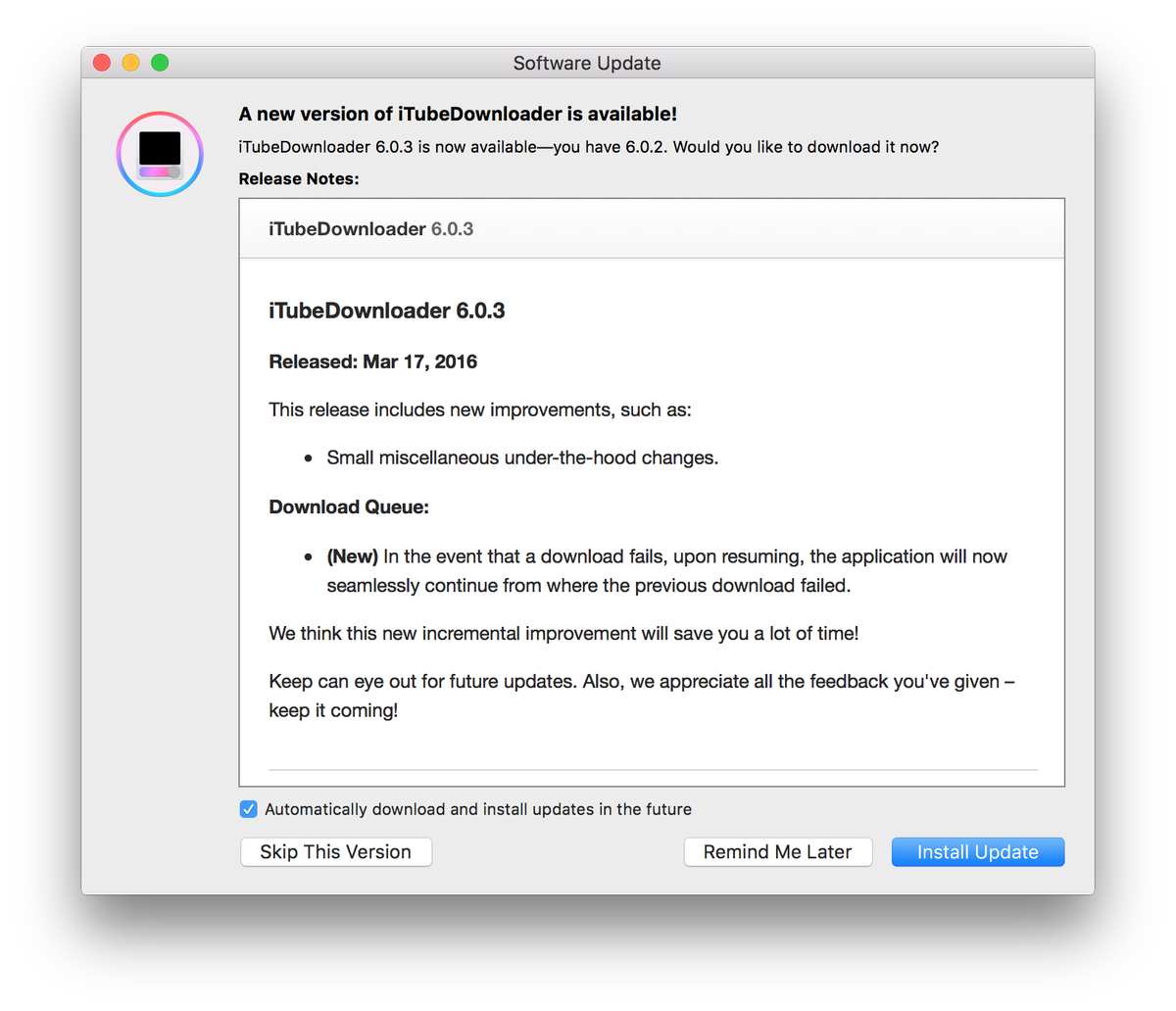Minimize the Software Update window
1176x1011 pixels.
[x=130, y=63]
